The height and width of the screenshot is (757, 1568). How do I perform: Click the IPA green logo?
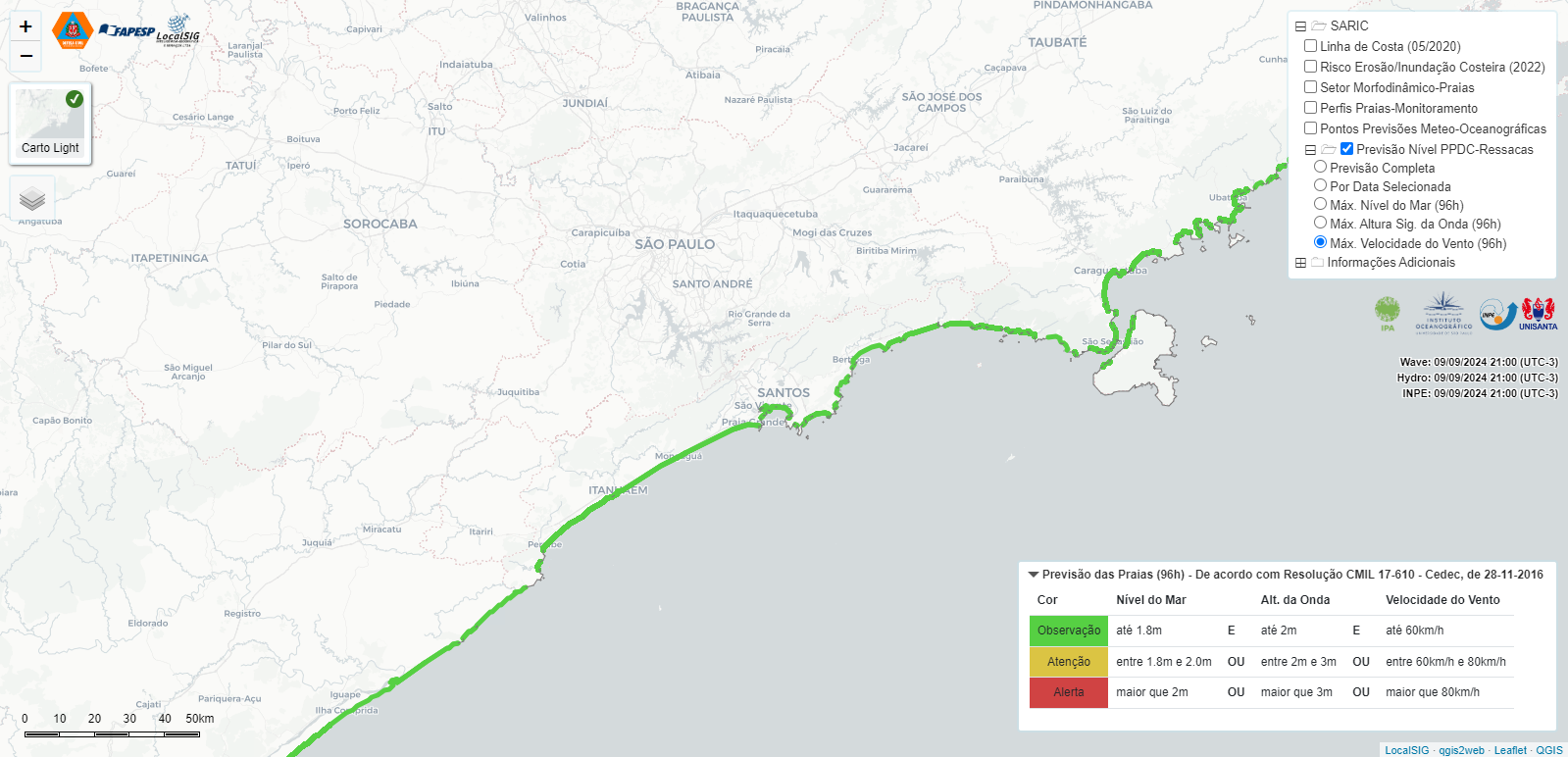click(x=1388, y=314)
